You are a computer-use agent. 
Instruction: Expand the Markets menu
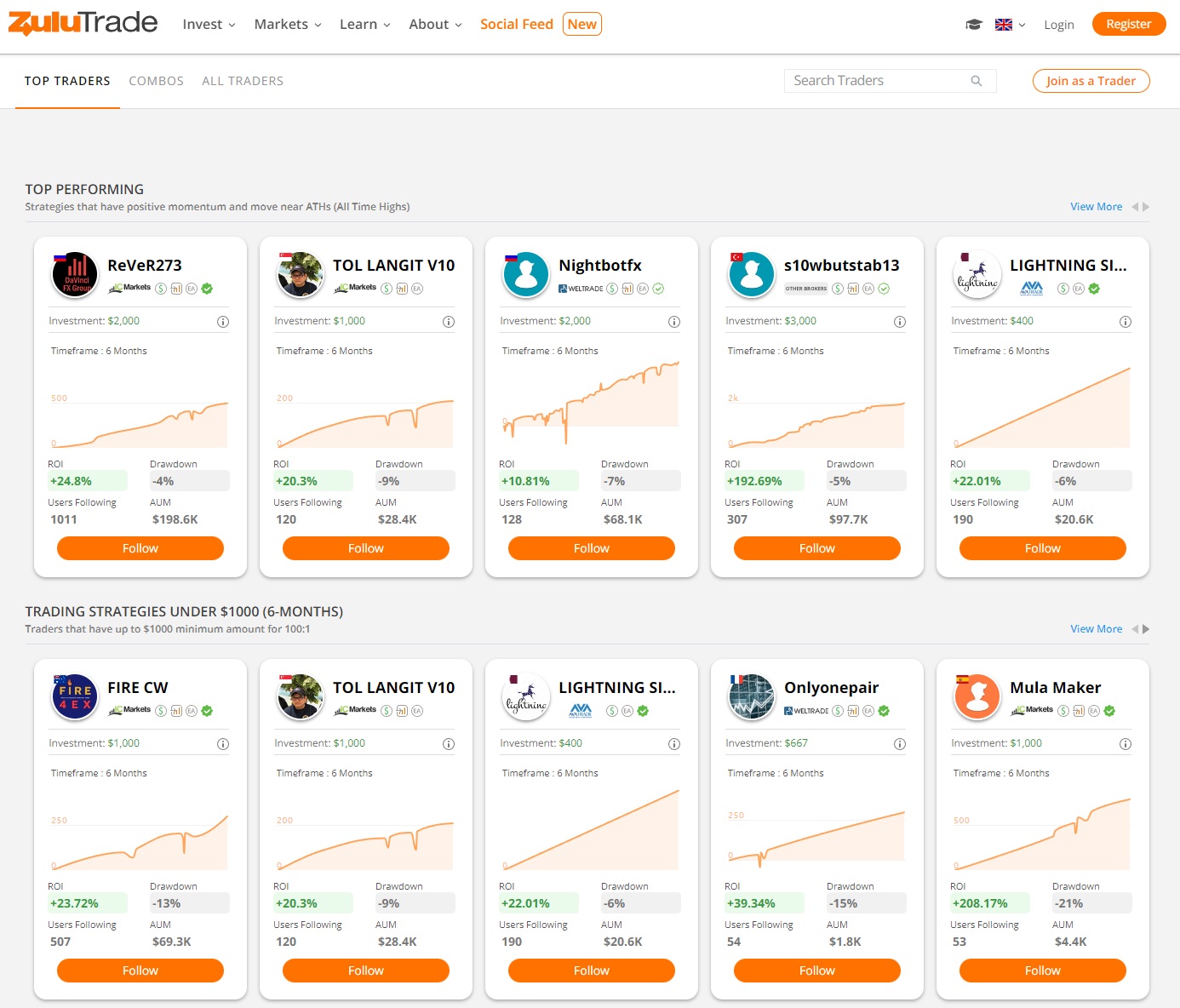tap(288, 25)
